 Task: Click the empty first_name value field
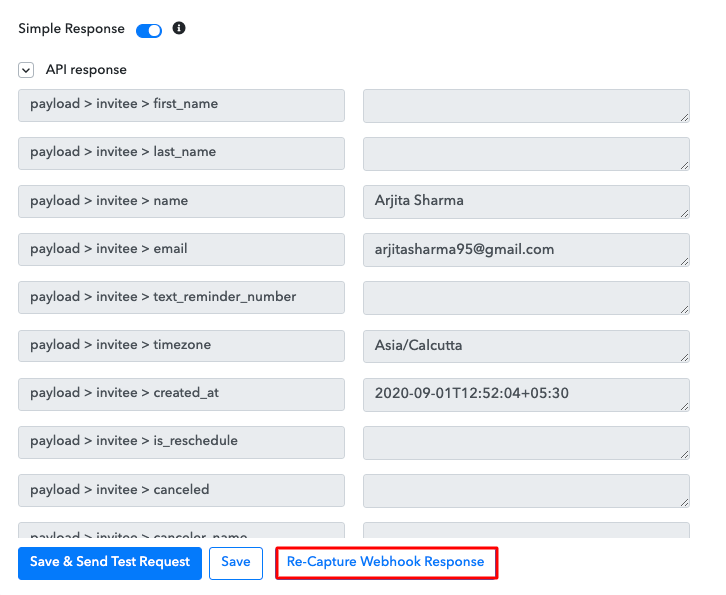[525, 105]
